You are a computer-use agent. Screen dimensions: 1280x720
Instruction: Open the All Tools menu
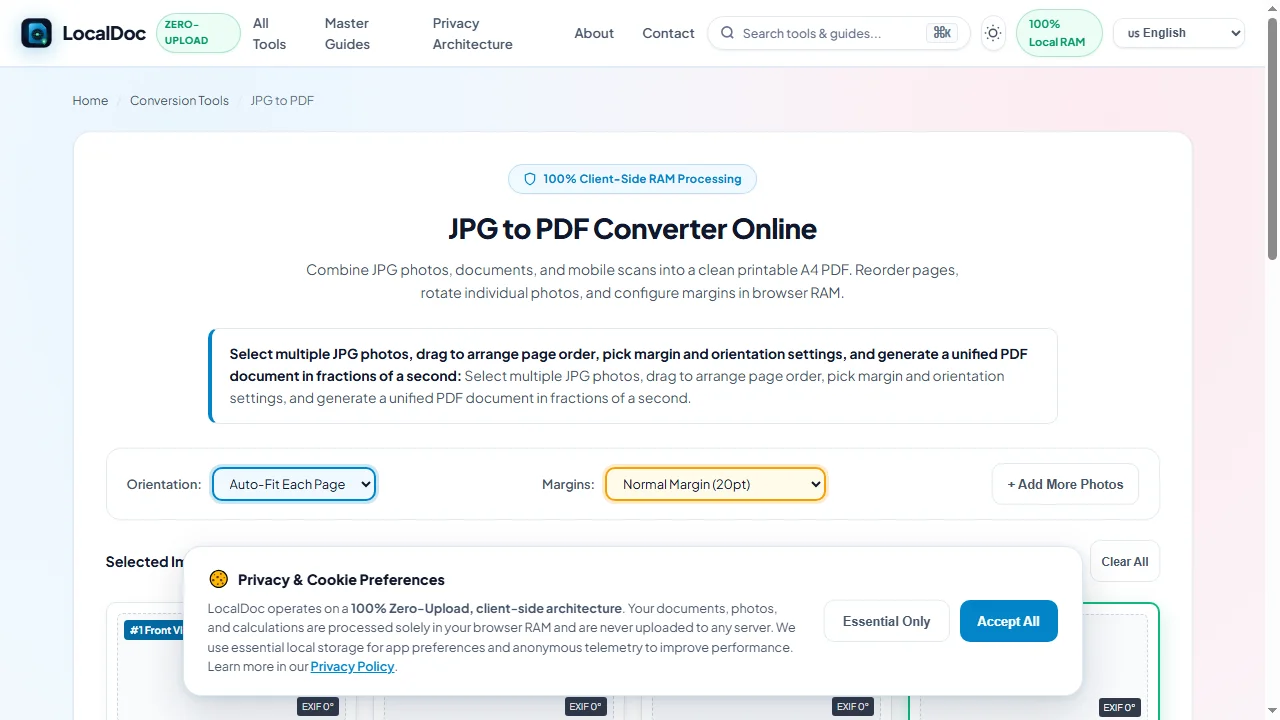tap(269, 33)
